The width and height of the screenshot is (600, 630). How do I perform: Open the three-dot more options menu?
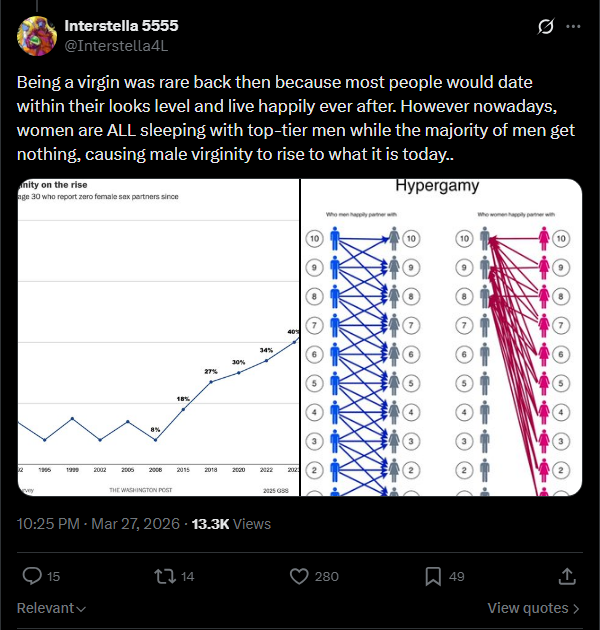click(573, 27)
